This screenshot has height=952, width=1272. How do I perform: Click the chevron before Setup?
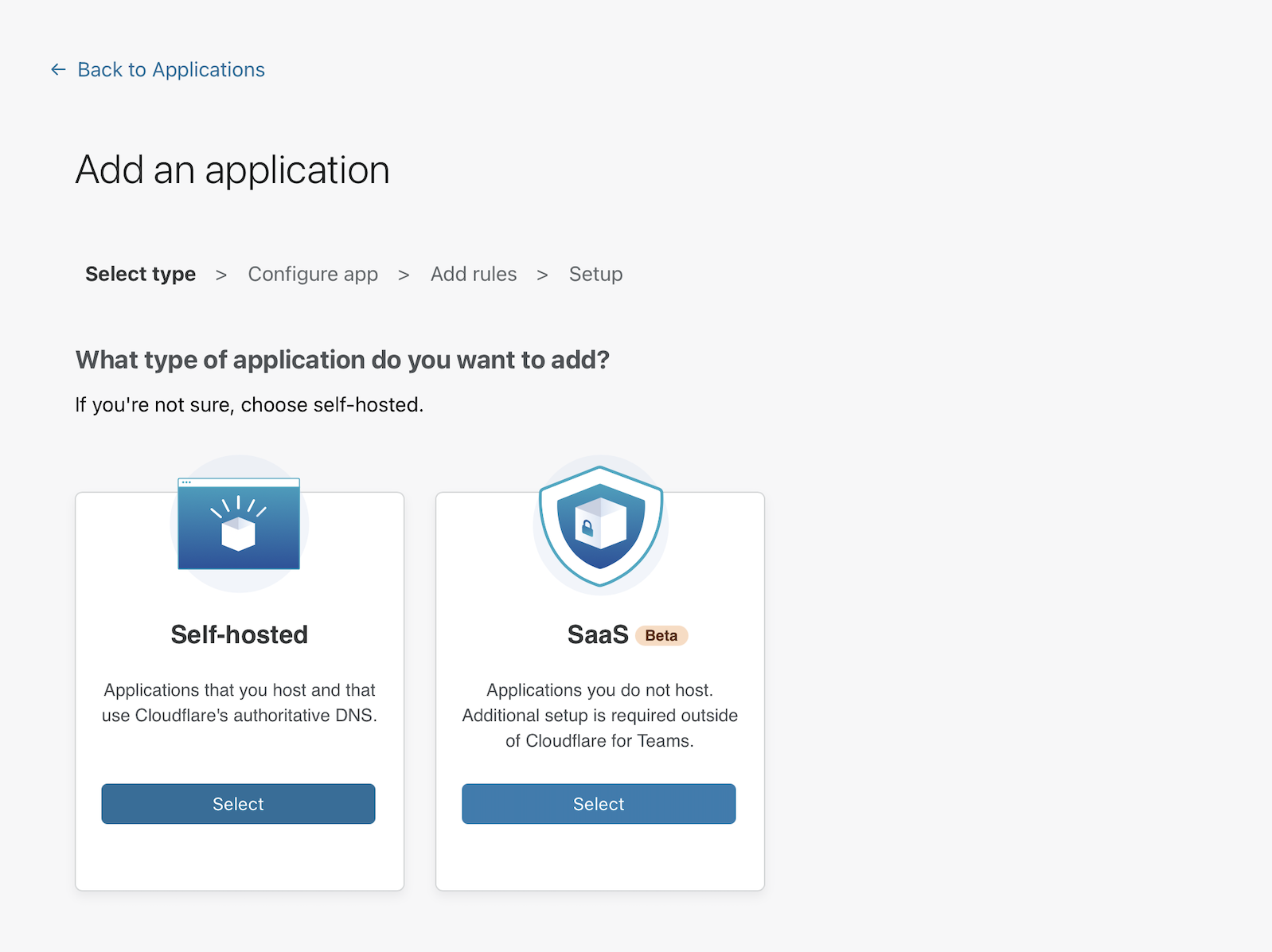coord(542,275)
